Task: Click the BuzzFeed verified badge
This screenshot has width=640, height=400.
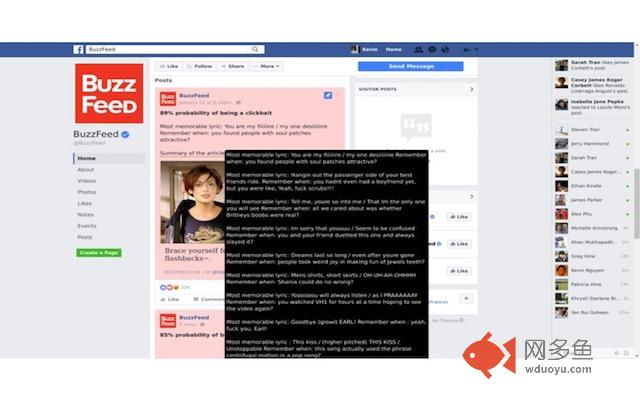Action: click(125, 134)
